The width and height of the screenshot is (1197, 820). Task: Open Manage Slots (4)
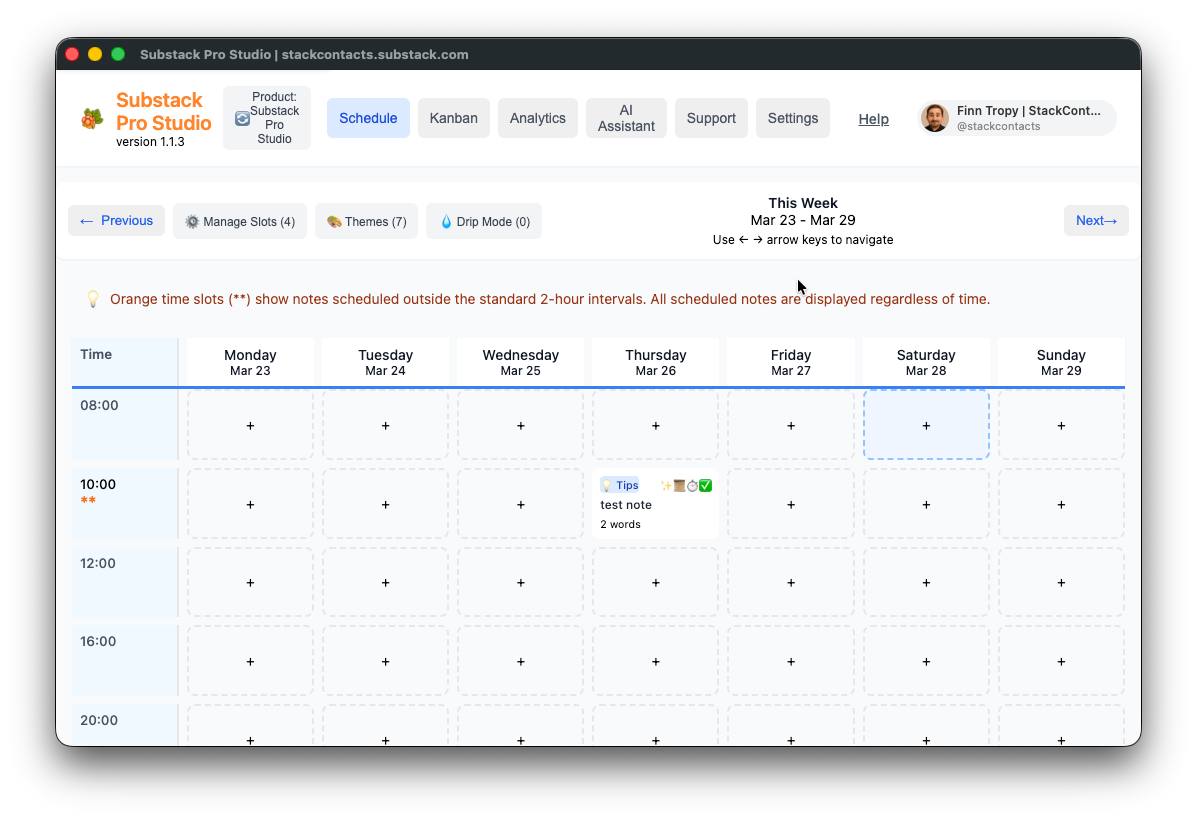(x=240, y=221)
